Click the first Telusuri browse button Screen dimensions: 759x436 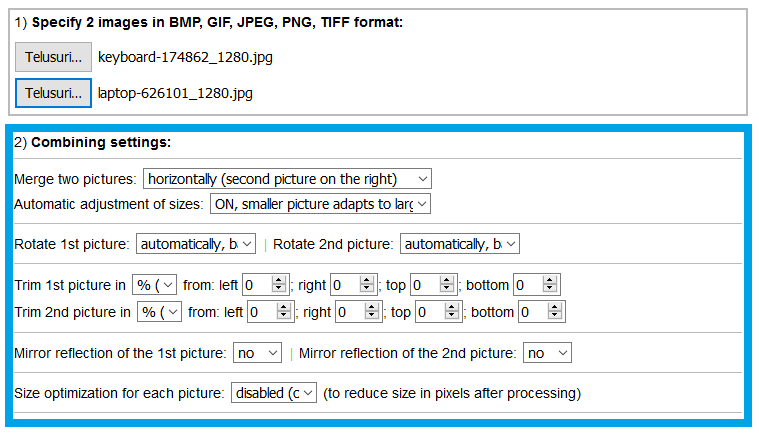point(53,57)
